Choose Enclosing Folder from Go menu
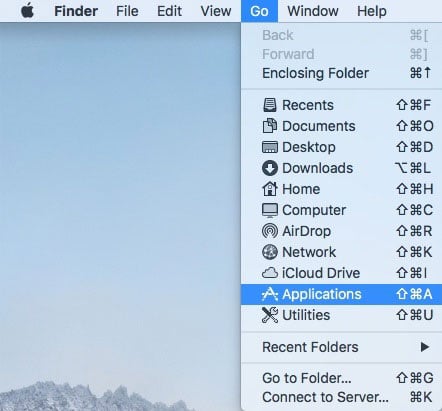442x411 pixels. click(341, 73)
